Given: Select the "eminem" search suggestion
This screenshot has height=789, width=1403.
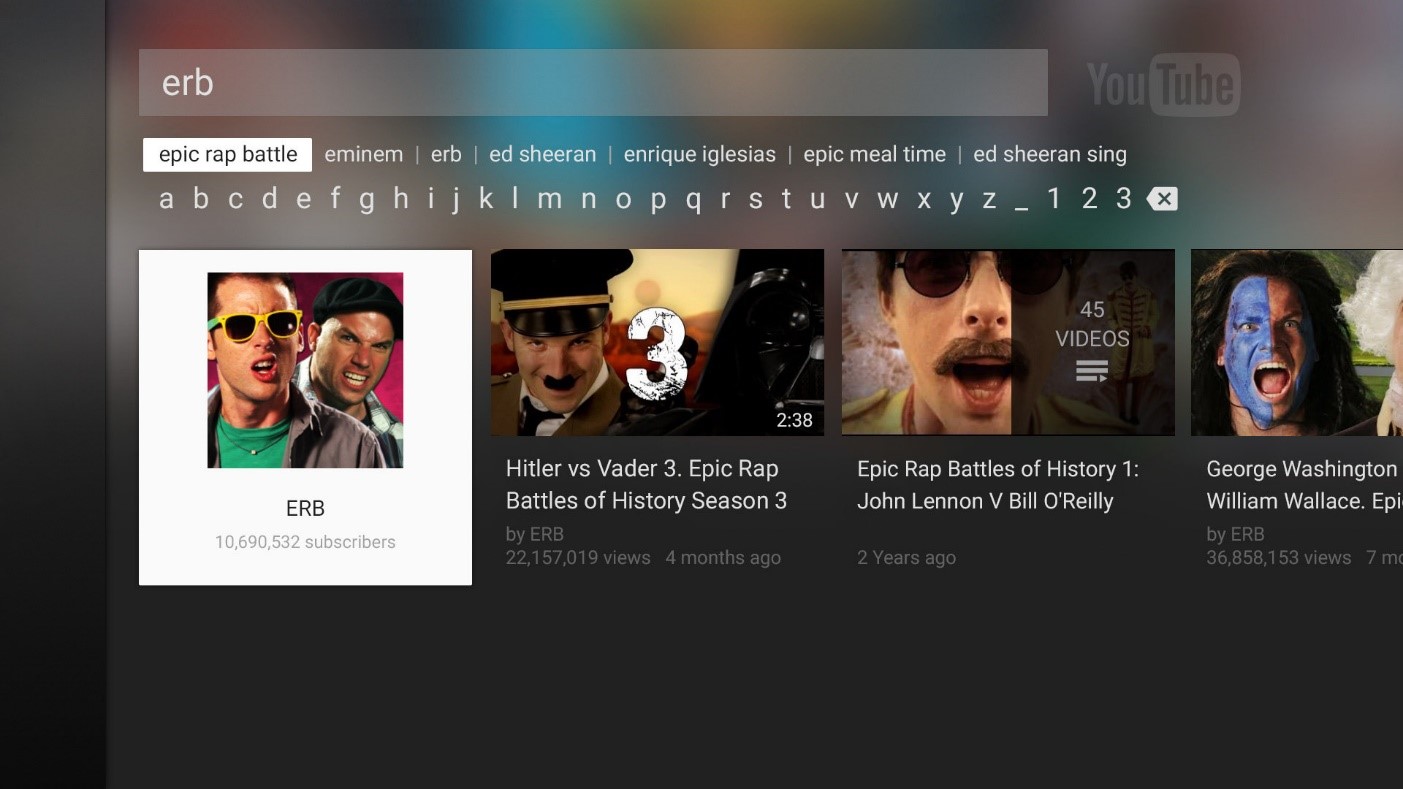Looking at the screenshot, I should (364, 153).
